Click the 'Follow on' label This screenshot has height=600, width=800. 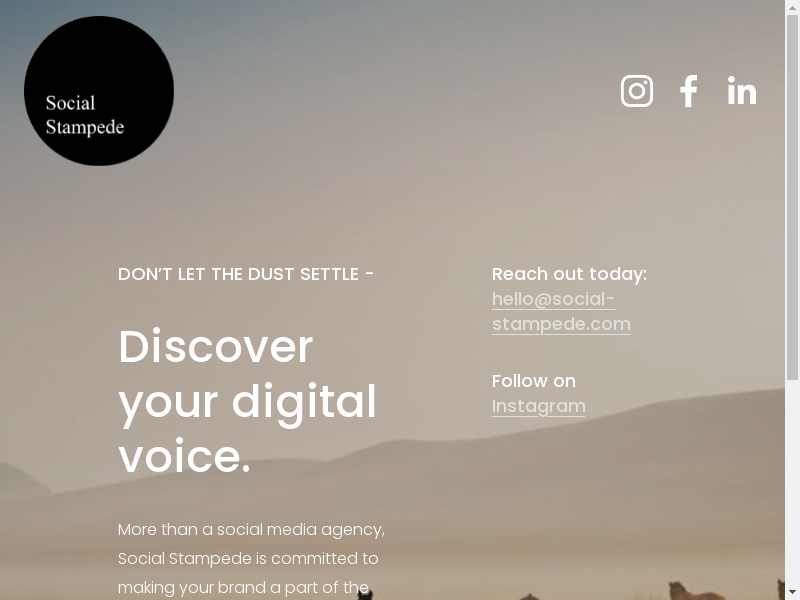pos(534,381)
